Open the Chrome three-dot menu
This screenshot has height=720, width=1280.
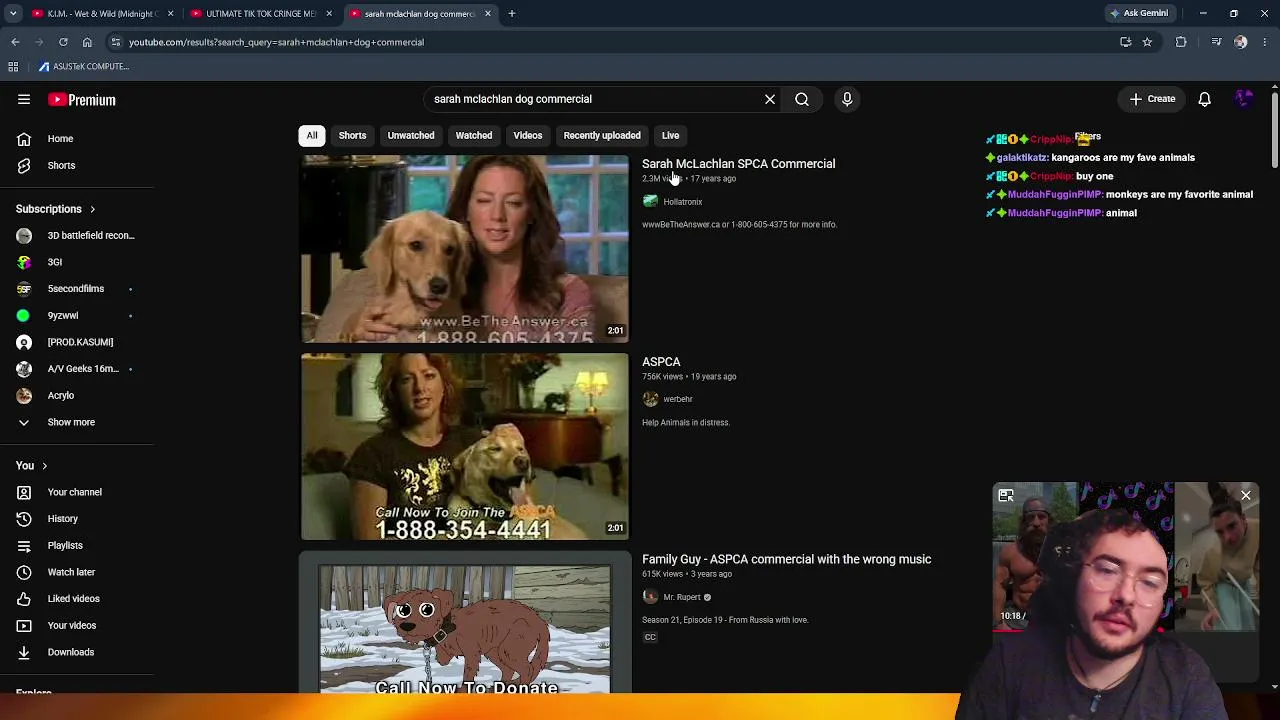(x=1265, y=42)
